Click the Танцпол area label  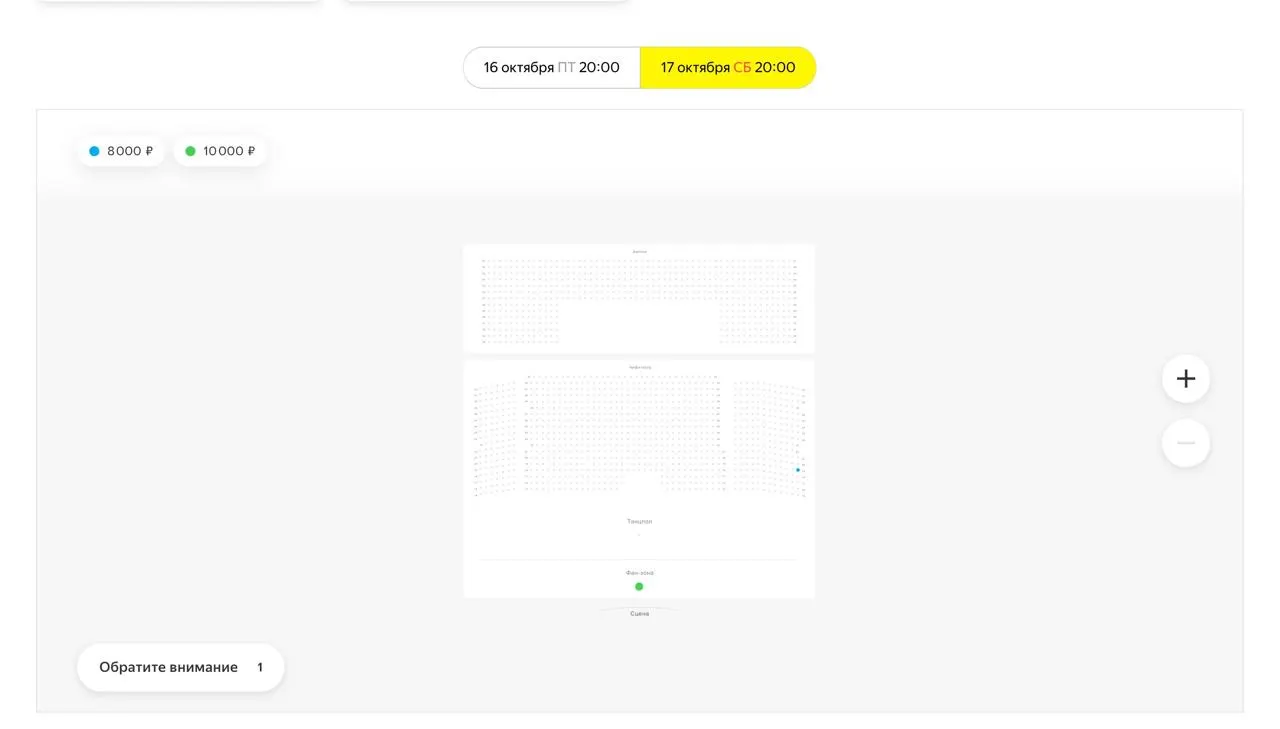coord(639,521)
